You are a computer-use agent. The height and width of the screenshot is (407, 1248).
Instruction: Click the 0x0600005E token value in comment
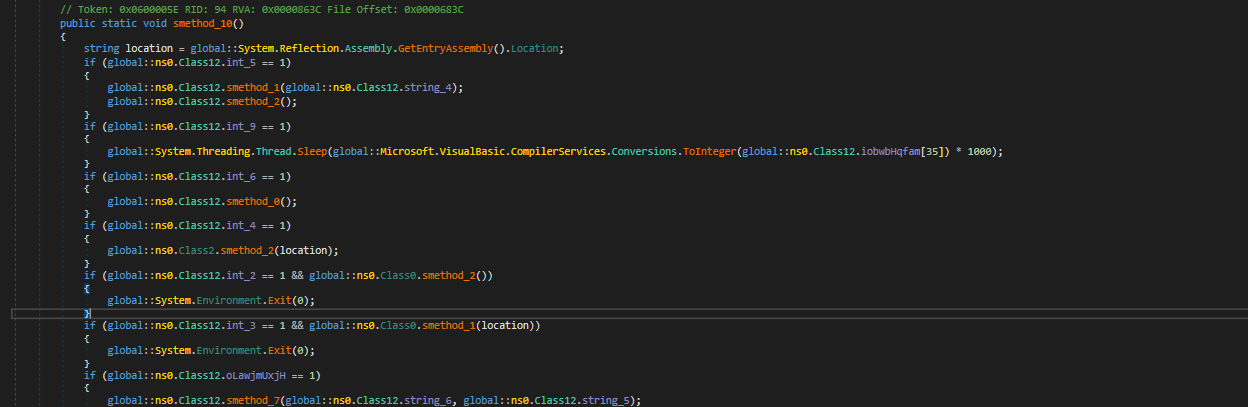coord(150,9)
